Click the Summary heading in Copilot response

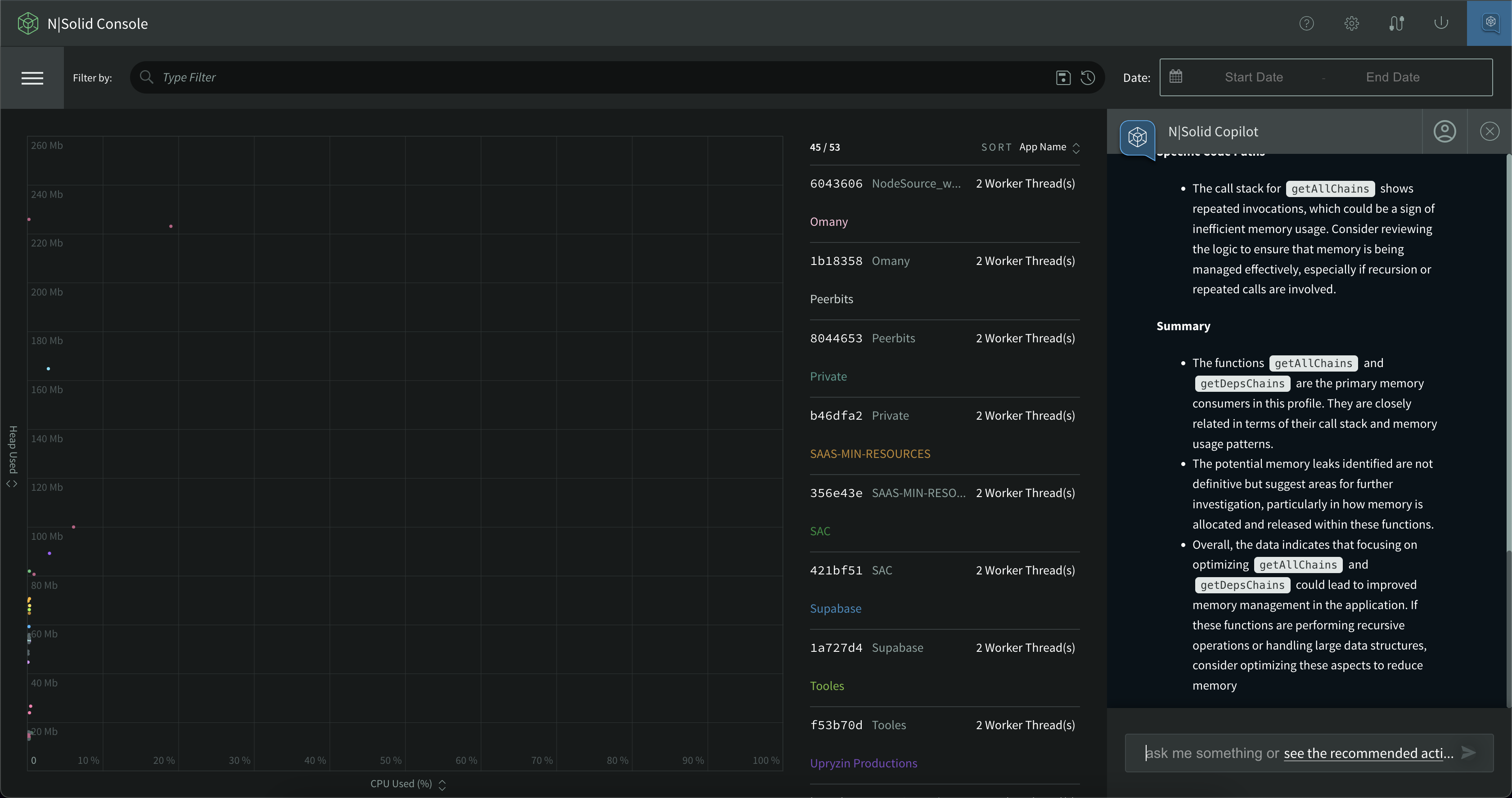(1183, 326)
